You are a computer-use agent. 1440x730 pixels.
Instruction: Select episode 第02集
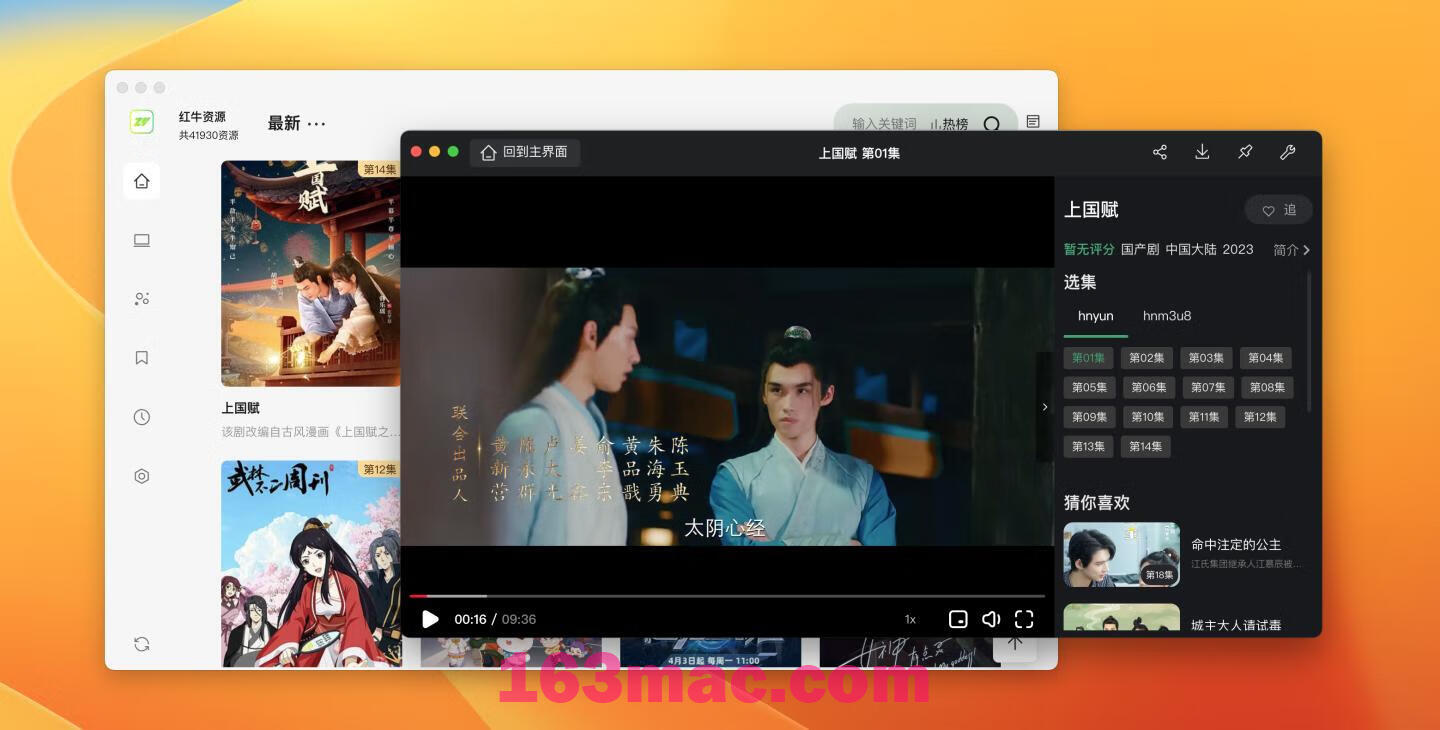click(1147, 358)
